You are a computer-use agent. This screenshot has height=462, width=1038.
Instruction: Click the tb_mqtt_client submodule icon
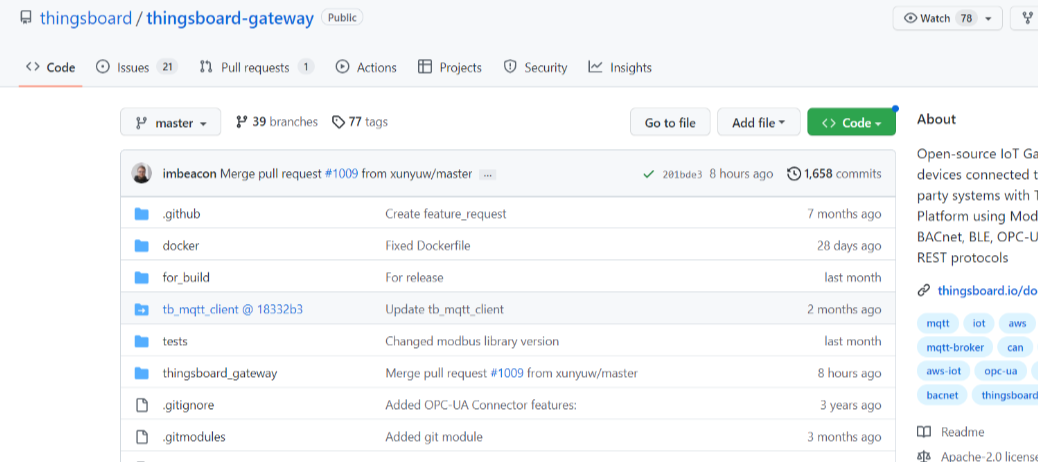tap(142, 309)
